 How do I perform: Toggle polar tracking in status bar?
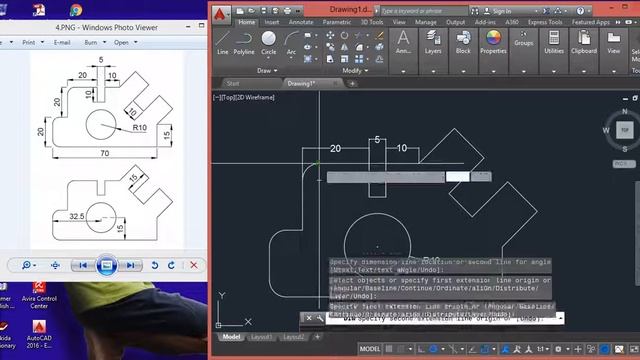(x=433, y=349)
